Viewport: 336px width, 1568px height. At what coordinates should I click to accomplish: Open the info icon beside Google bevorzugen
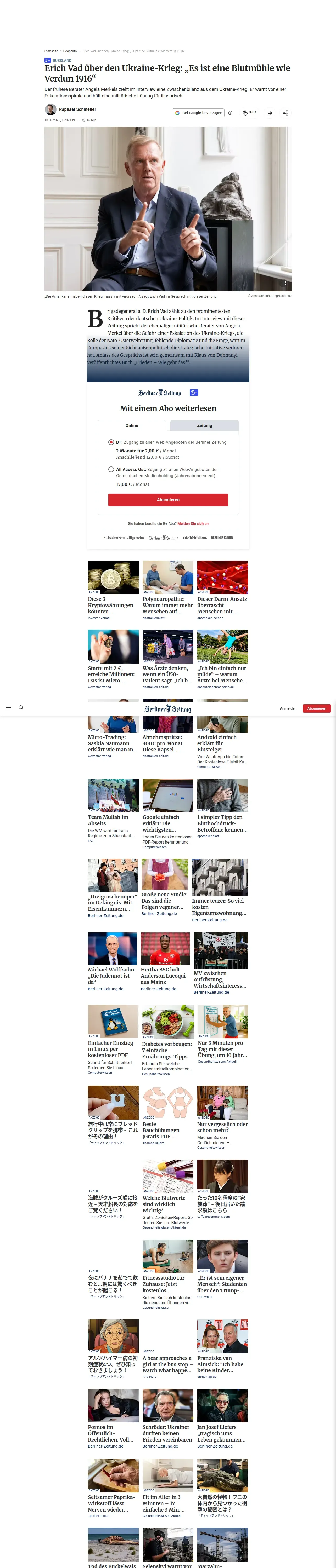coord(230,113)
